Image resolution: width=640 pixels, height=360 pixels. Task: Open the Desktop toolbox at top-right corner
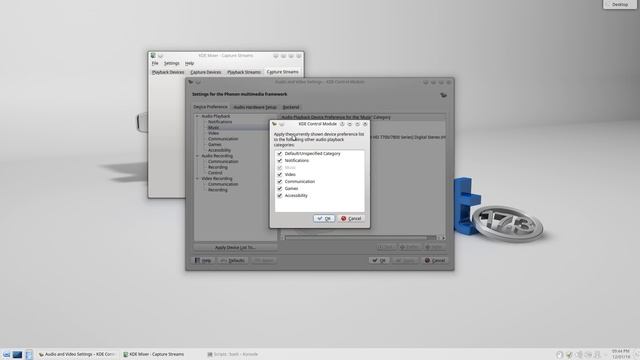(x=620, y=4)
